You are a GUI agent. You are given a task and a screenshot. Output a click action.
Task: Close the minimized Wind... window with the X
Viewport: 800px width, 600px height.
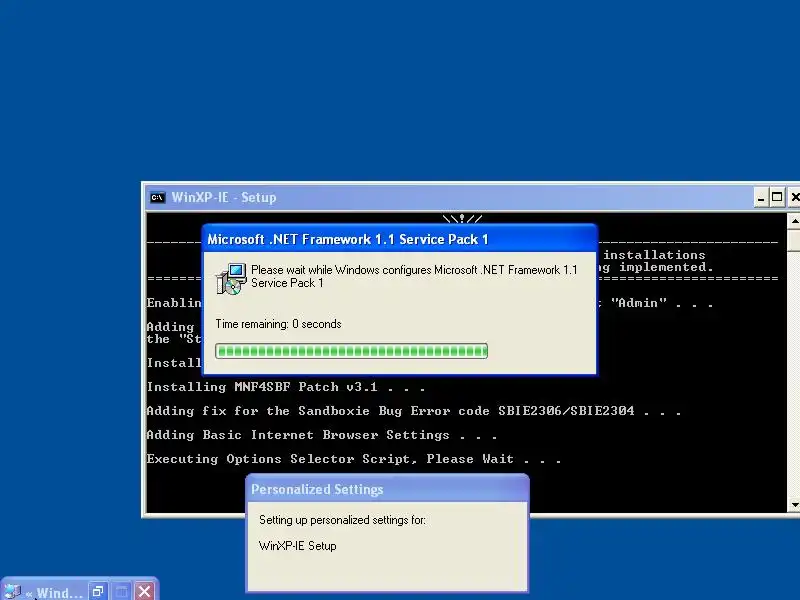click(144, 591)
